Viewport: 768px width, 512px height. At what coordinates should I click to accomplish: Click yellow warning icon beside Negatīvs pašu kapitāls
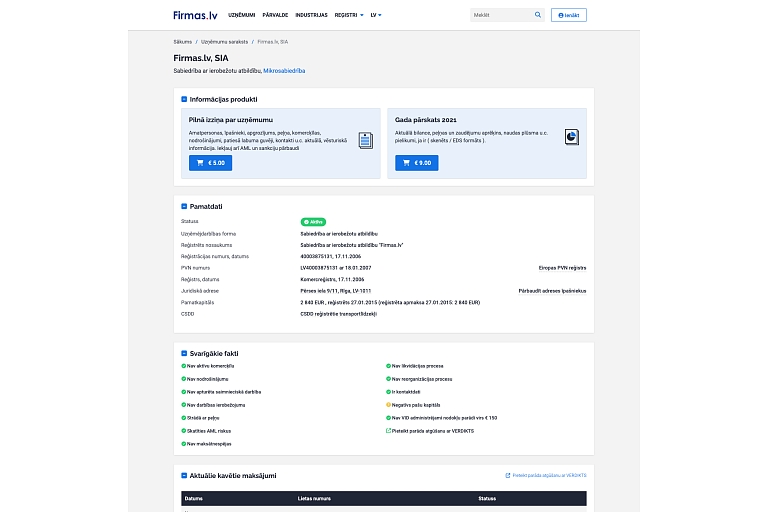(388, 405)
